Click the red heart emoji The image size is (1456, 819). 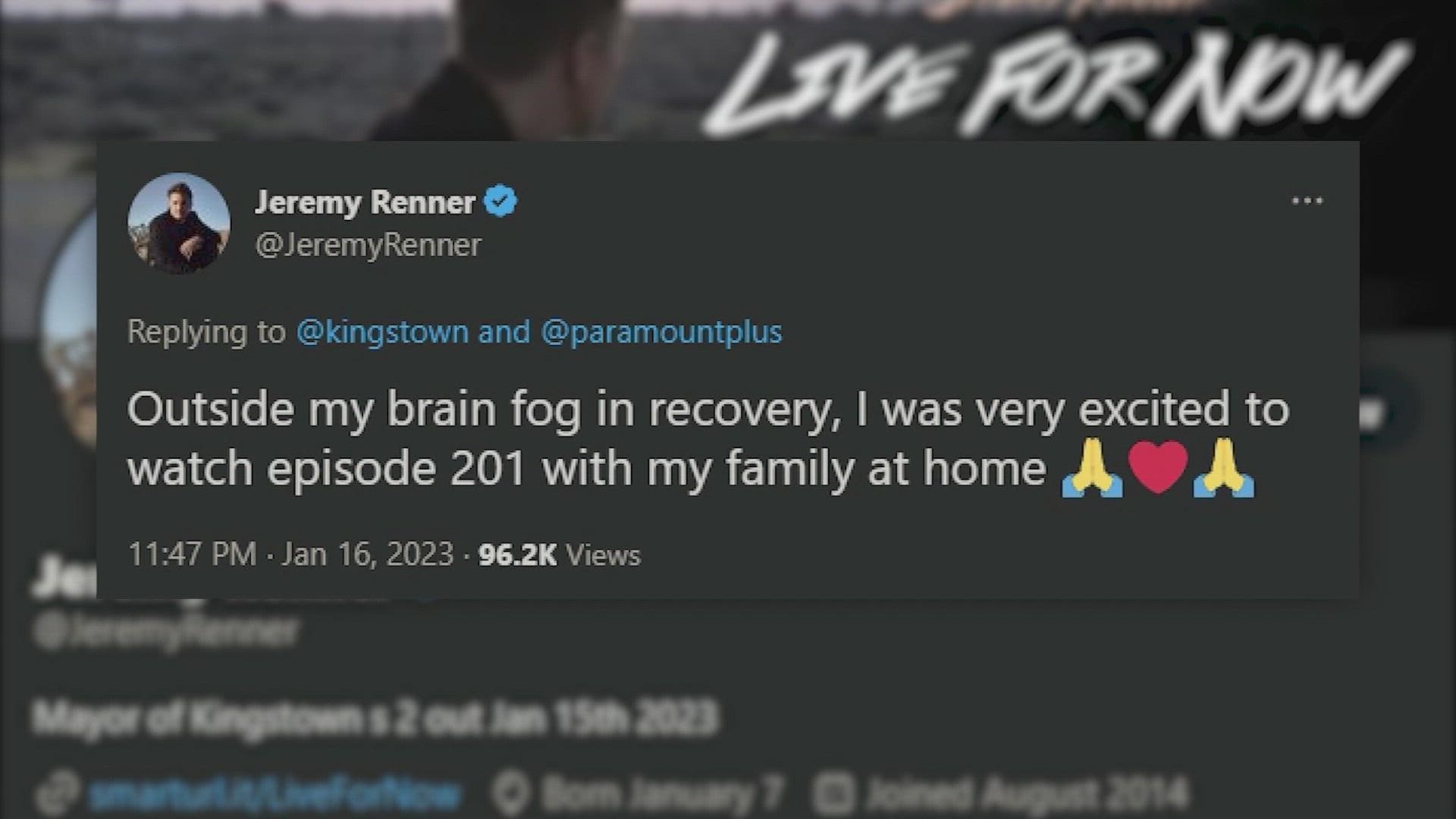click(x=1158, y=468)
